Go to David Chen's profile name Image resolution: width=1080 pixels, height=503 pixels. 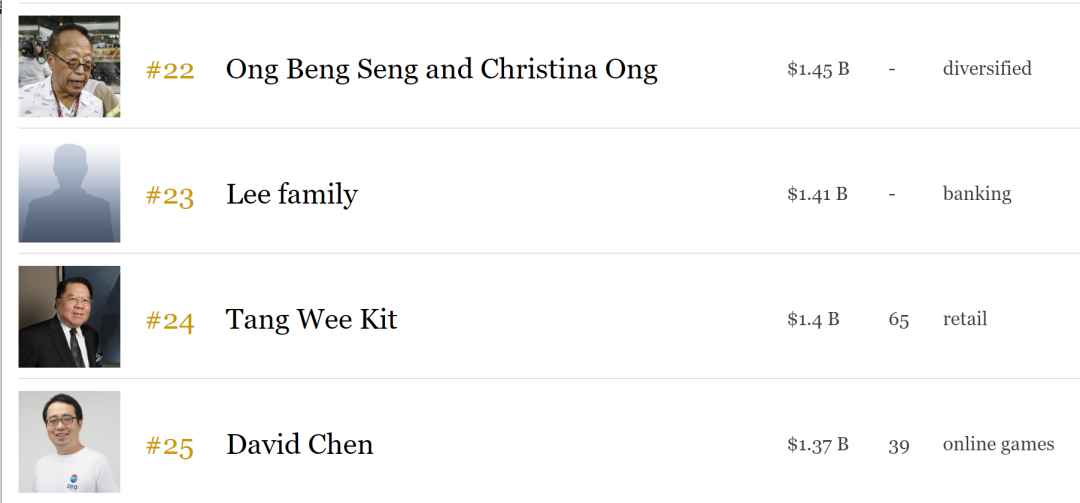(300, 444)
